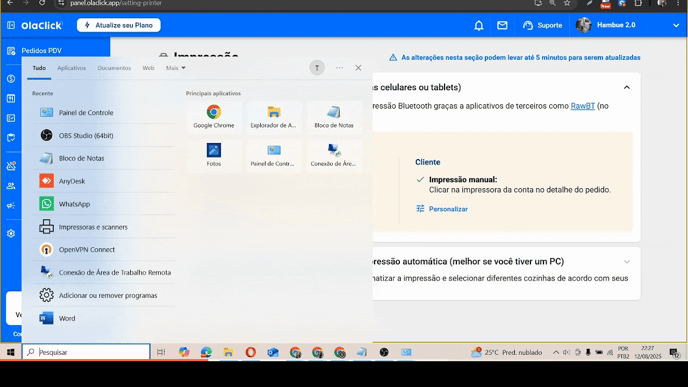This screenshot has height=387, width=688.
Task: Open Explorador de Arquivos tile
Action: (x=274, y=117)
